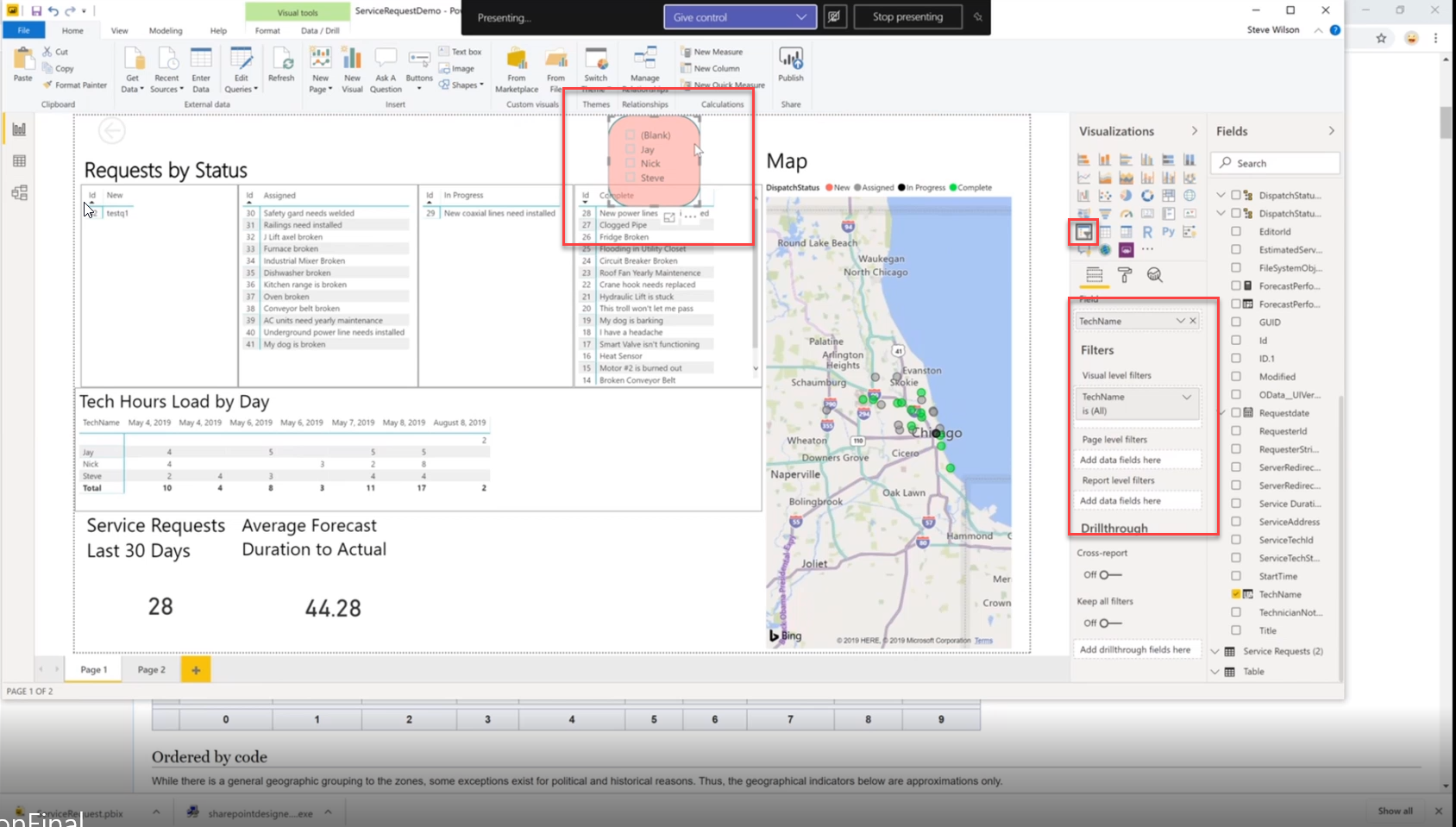This screenshot has height=827, width=1456.
Task: Open the Terms link on map
Action: 983,641
